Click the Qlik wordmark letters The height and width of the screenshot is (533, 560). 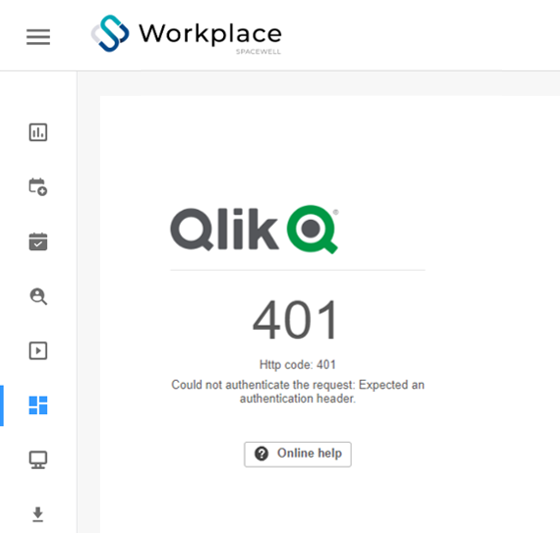224,229
